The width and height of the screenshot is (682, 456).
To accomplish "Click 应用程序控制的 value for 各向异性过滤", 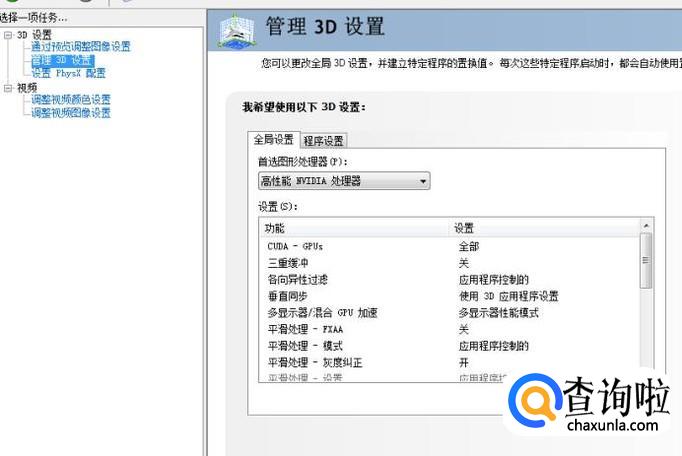I will point(494,280).
